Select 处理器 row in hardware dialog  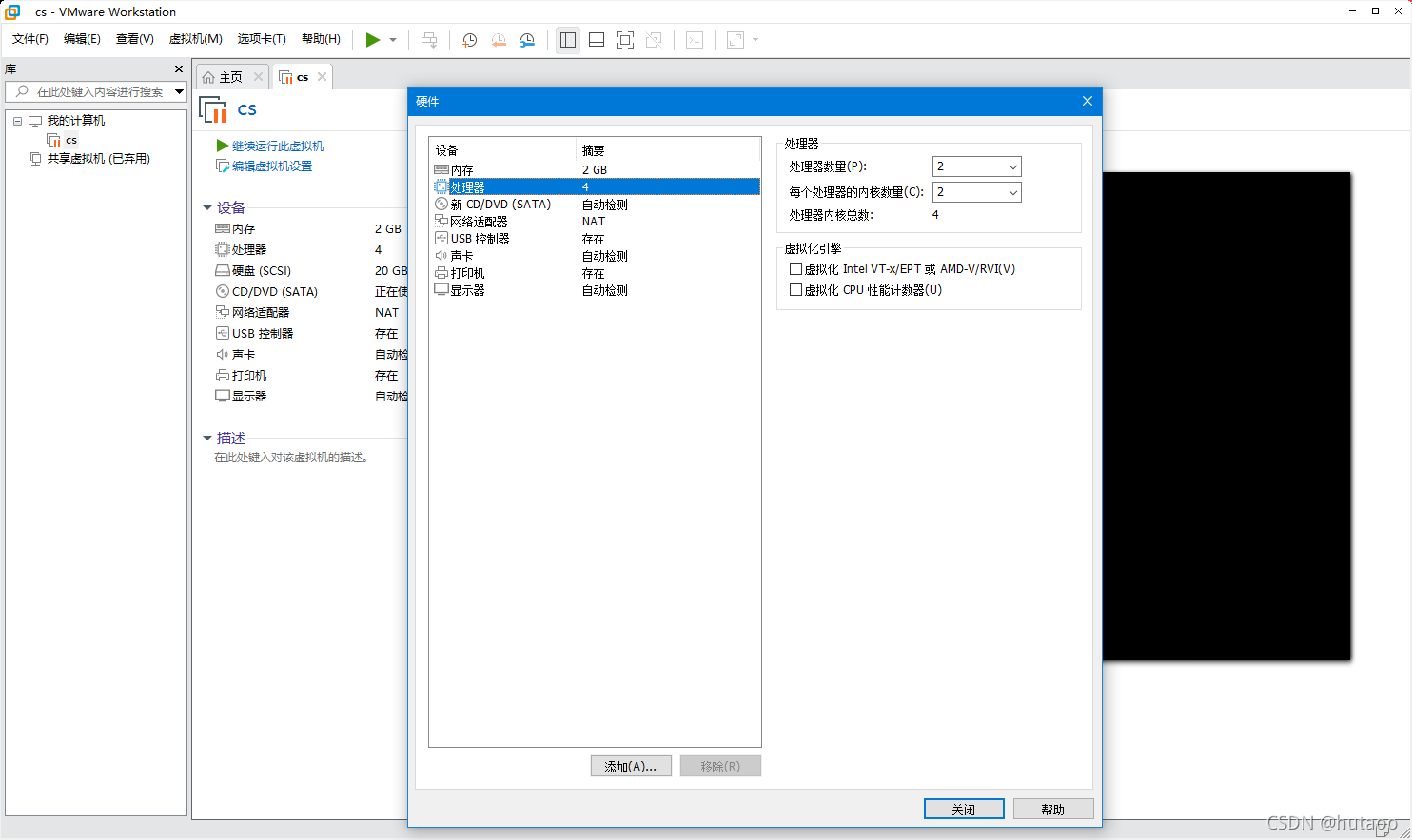pyautogui.click(x=595, y=186)
